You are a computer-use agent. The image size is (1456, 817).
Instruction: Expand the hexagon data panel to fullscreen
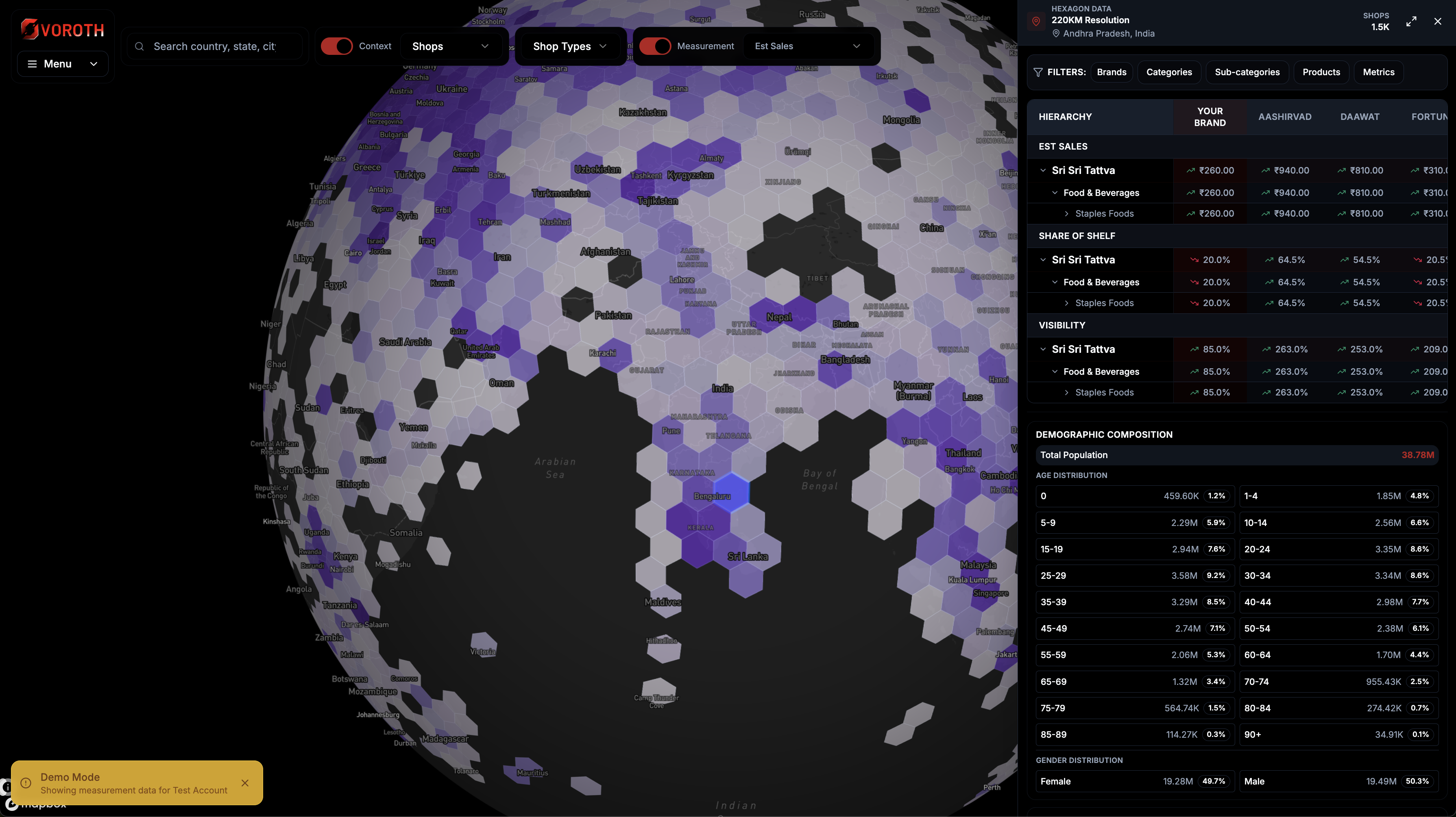click(1411, 21)
